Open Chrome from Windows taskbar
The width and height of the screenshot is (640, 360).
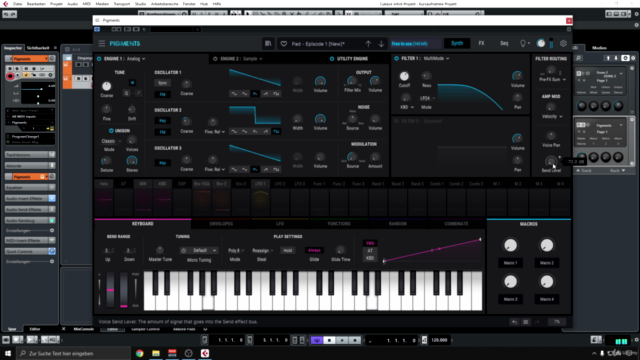[x=140, y=353]
